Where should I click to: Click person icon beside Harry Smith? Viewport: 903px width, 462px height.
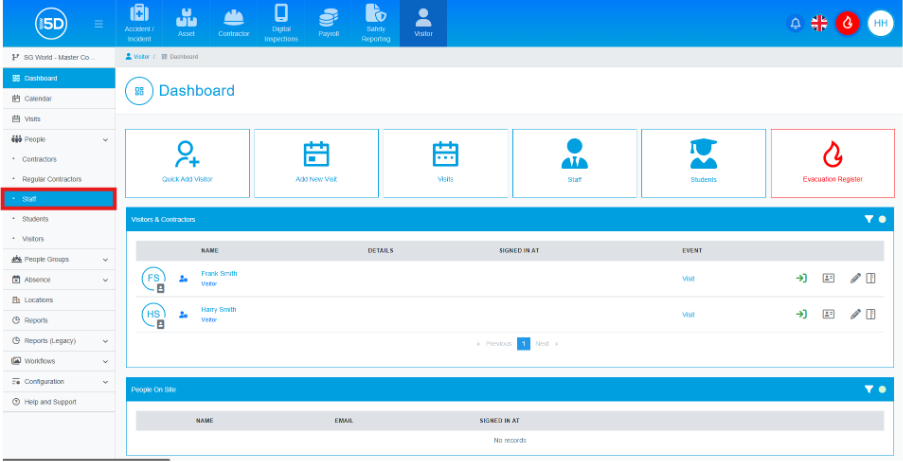pos(183,315)
